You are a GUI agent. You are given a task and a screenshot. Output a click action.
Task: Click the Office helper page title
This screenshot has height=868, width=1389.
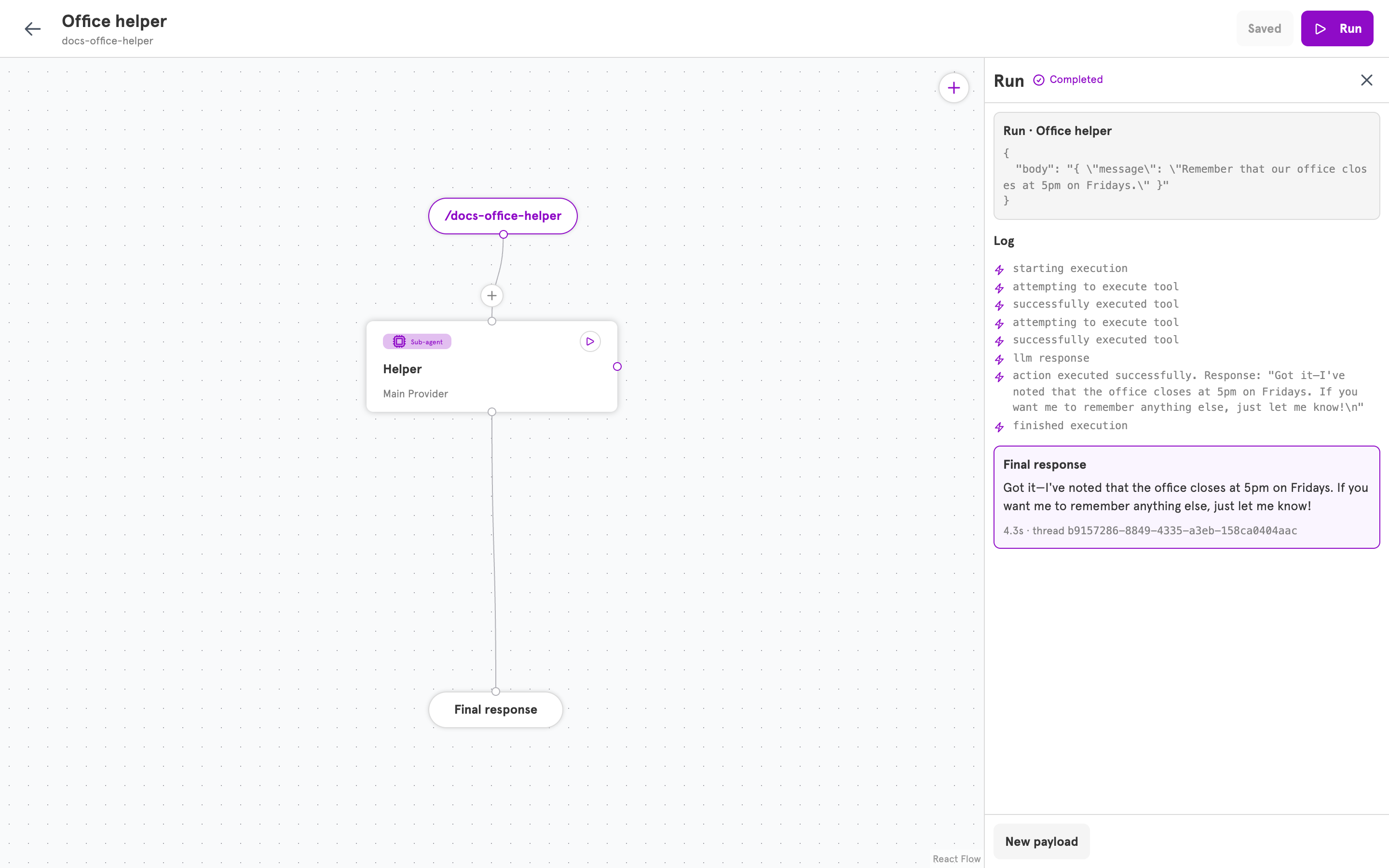[x=114, y=21]
